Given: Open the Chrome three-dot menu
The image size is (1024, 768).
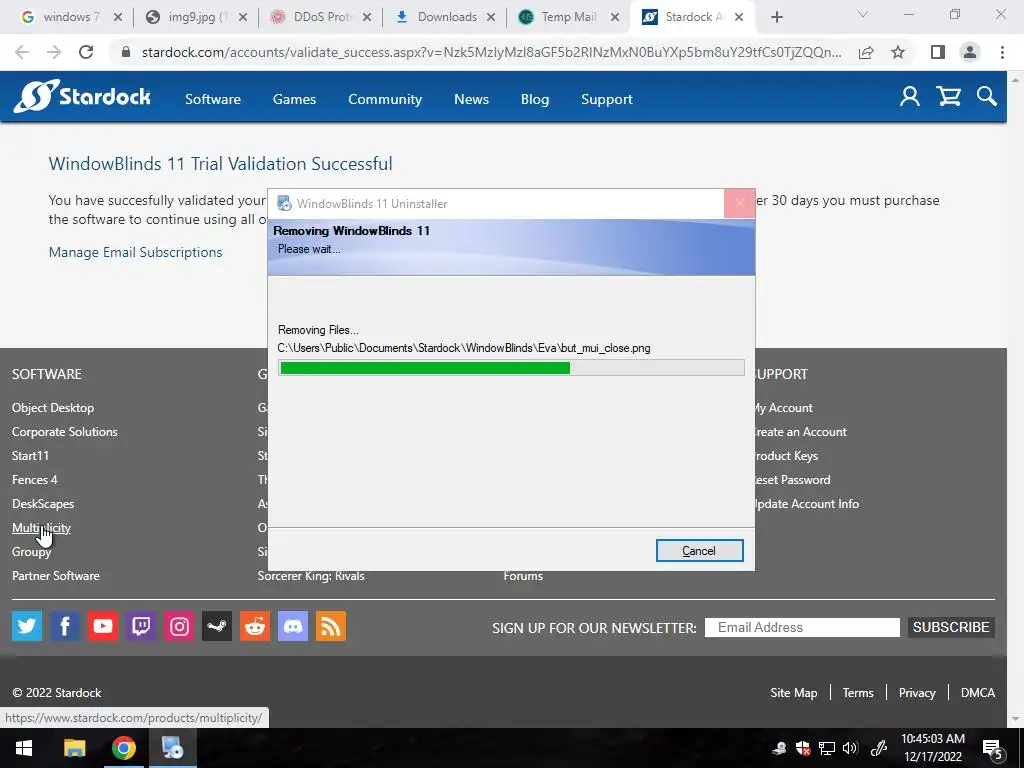Looking at the screenshot, I should coord(1002,52).
